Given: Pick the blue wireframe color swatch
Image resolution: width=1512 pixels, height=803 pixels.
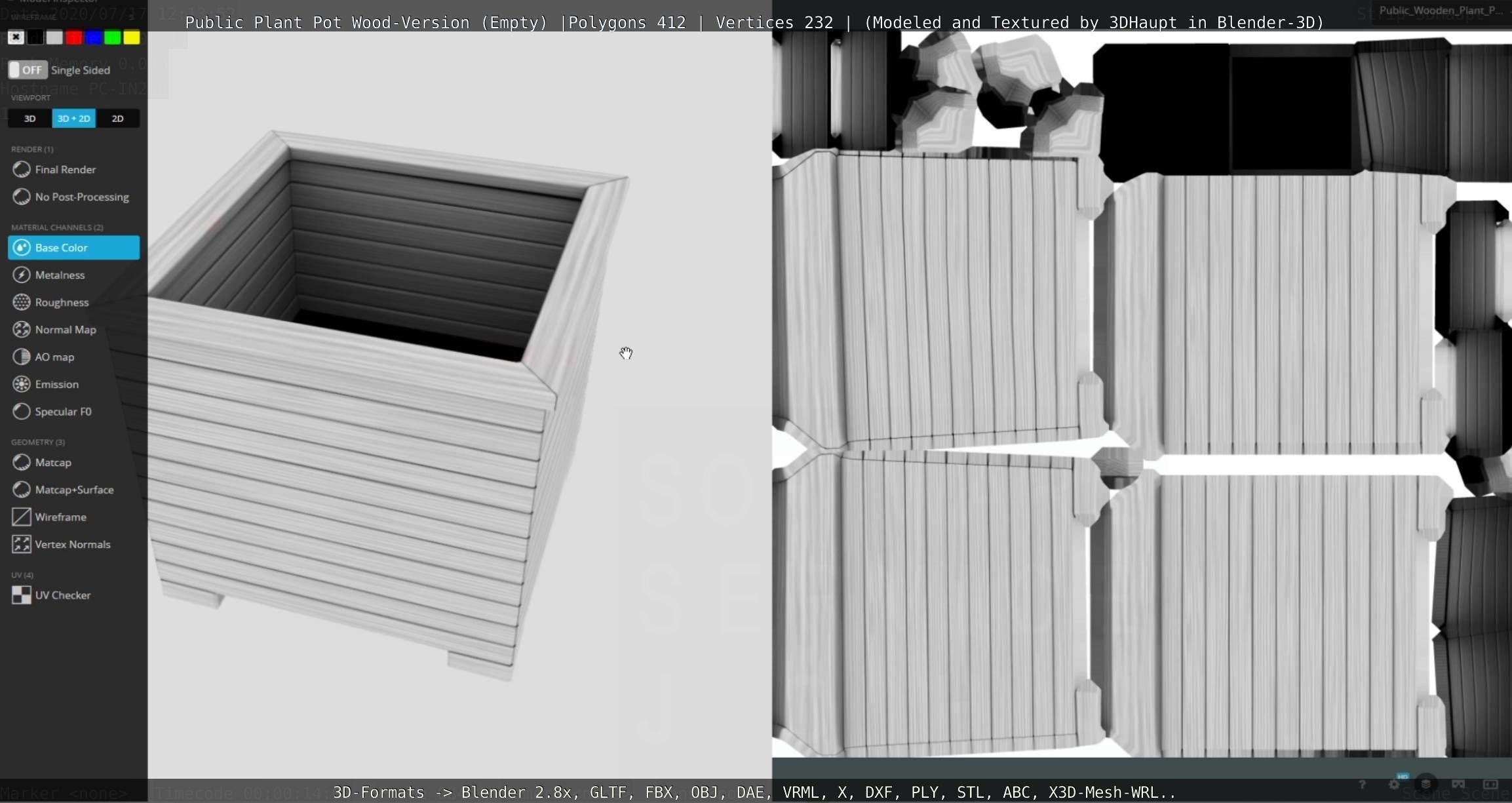Looking at the screenshot, I should pyautogui.click(x=93, y=37).
